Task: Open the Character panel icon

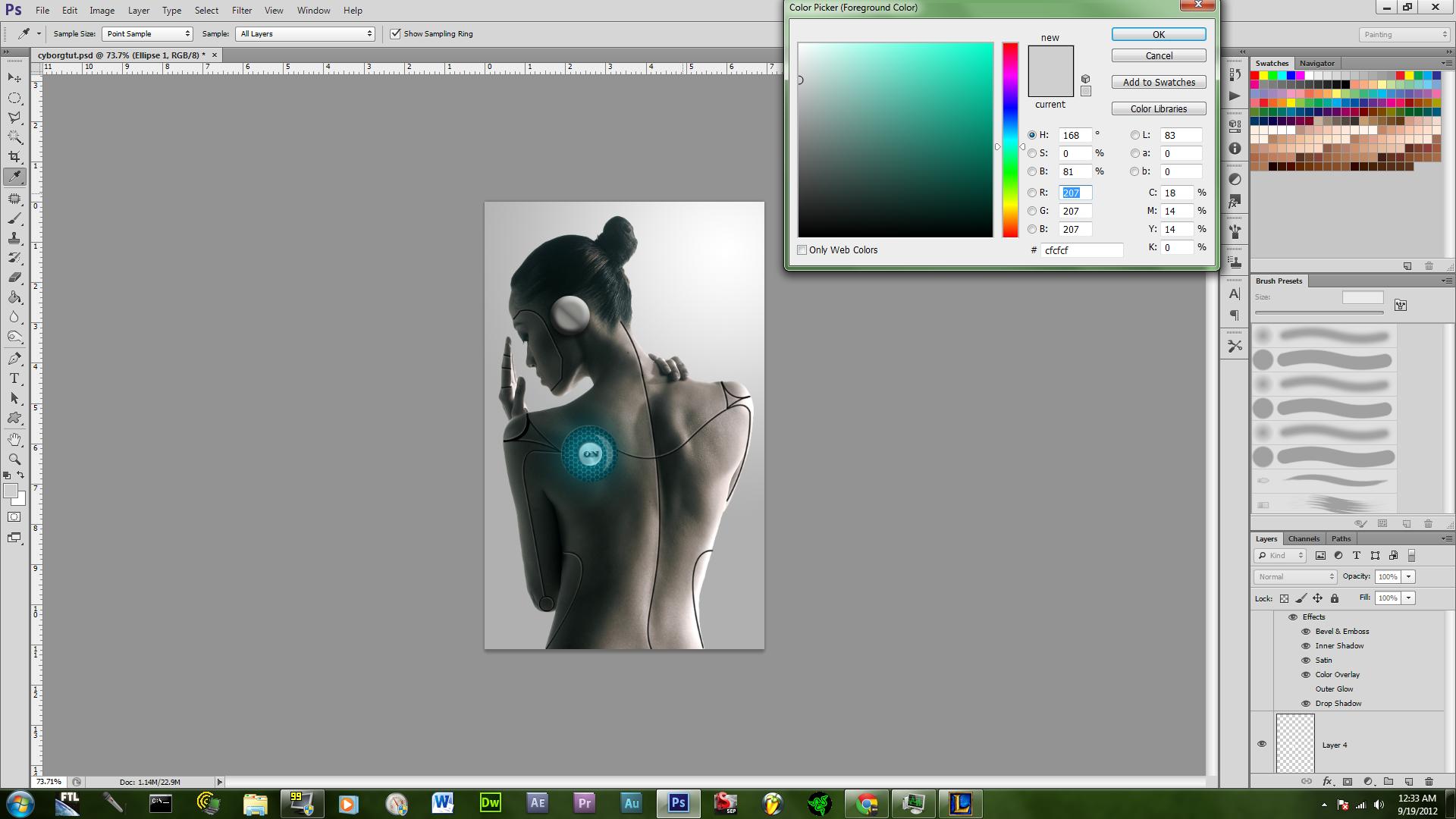Action: coord(1235,294)
